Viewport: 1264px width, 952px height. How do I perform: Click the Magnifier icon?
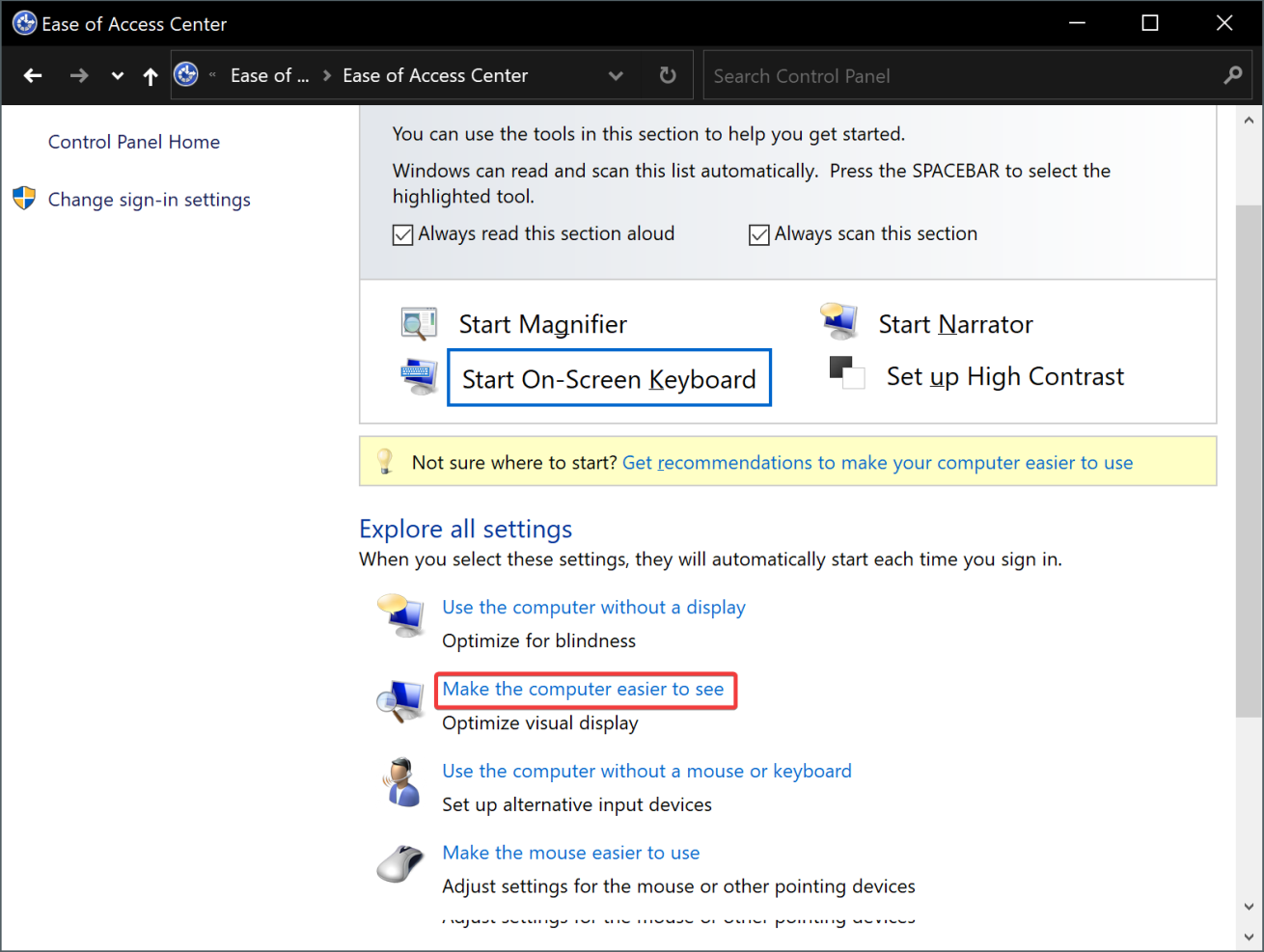pyautogui.click(x=419, y=324)
